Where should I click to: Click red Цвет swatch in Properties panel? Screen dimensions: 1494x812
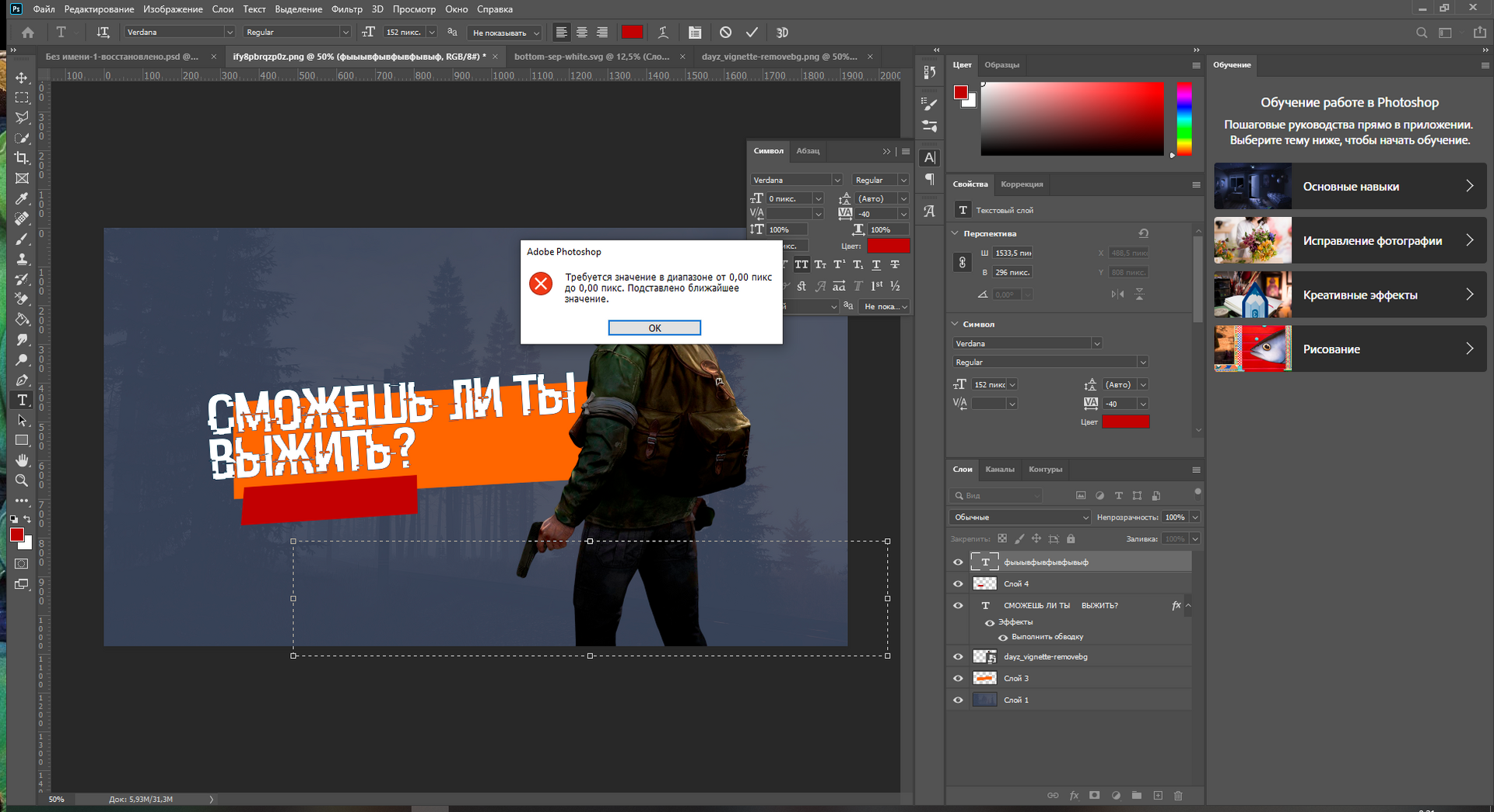[1125, 422]
